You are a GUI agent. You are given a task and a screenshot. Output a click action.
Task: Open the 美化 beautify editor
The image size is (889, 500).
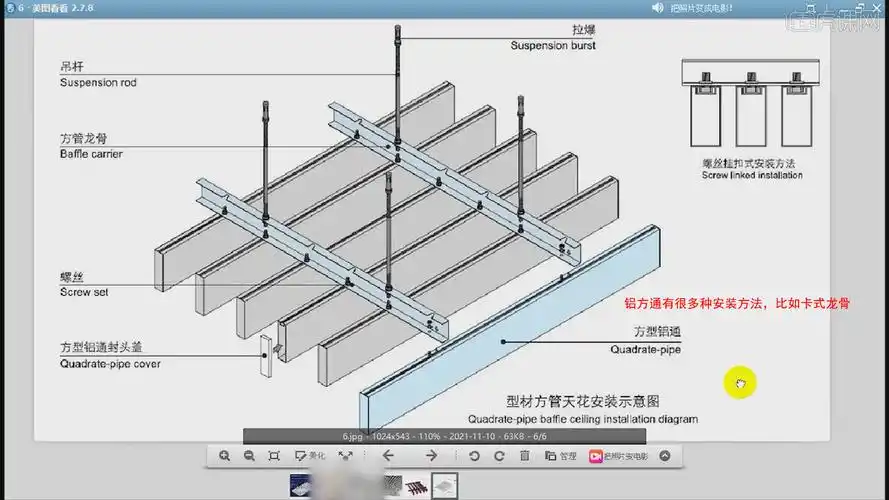point(310,456)
